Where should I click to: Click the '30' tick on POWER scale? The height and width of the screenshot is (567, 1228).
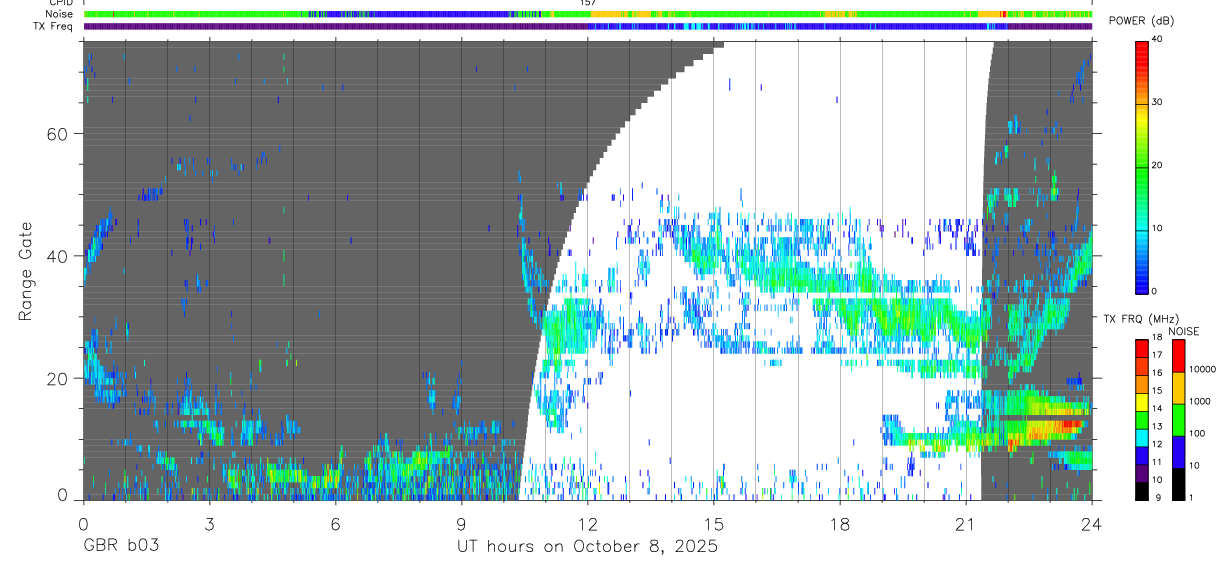tap(1159, 103)
